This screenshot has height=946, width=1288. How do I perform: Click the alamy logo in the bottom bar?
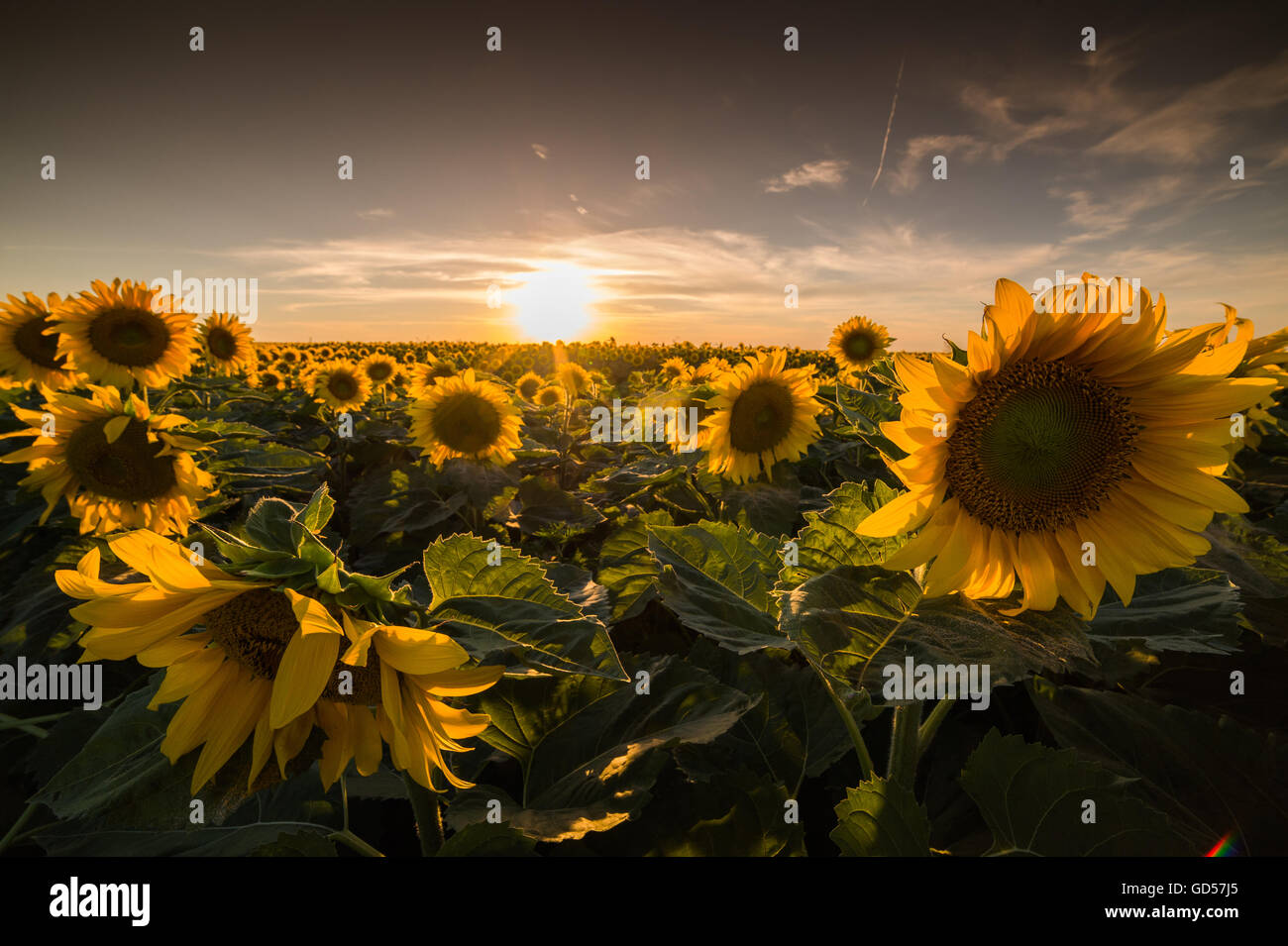coord(100,901)
